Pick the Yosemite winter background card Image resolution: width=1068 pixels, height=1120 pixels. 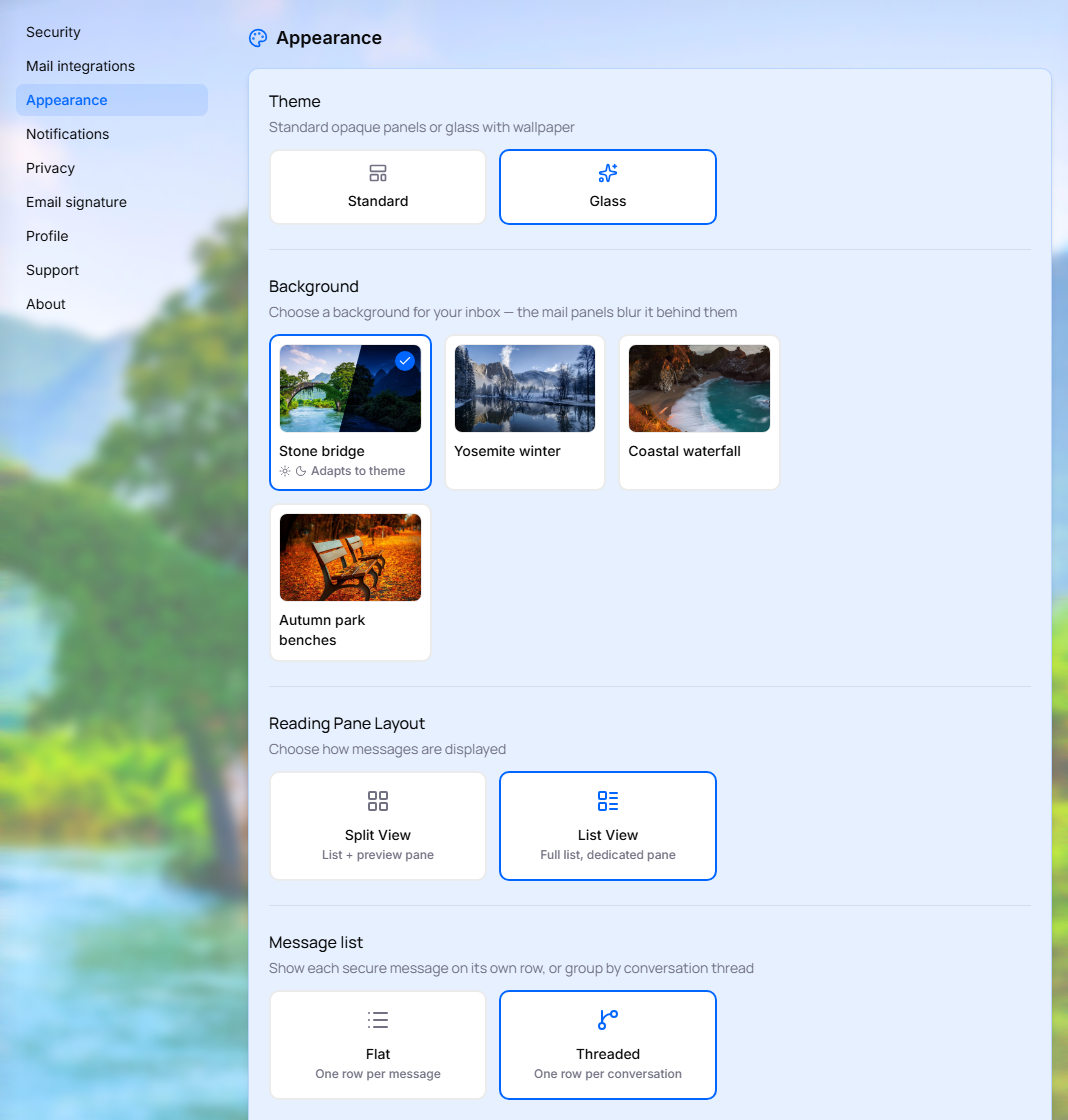pos(525,412)
